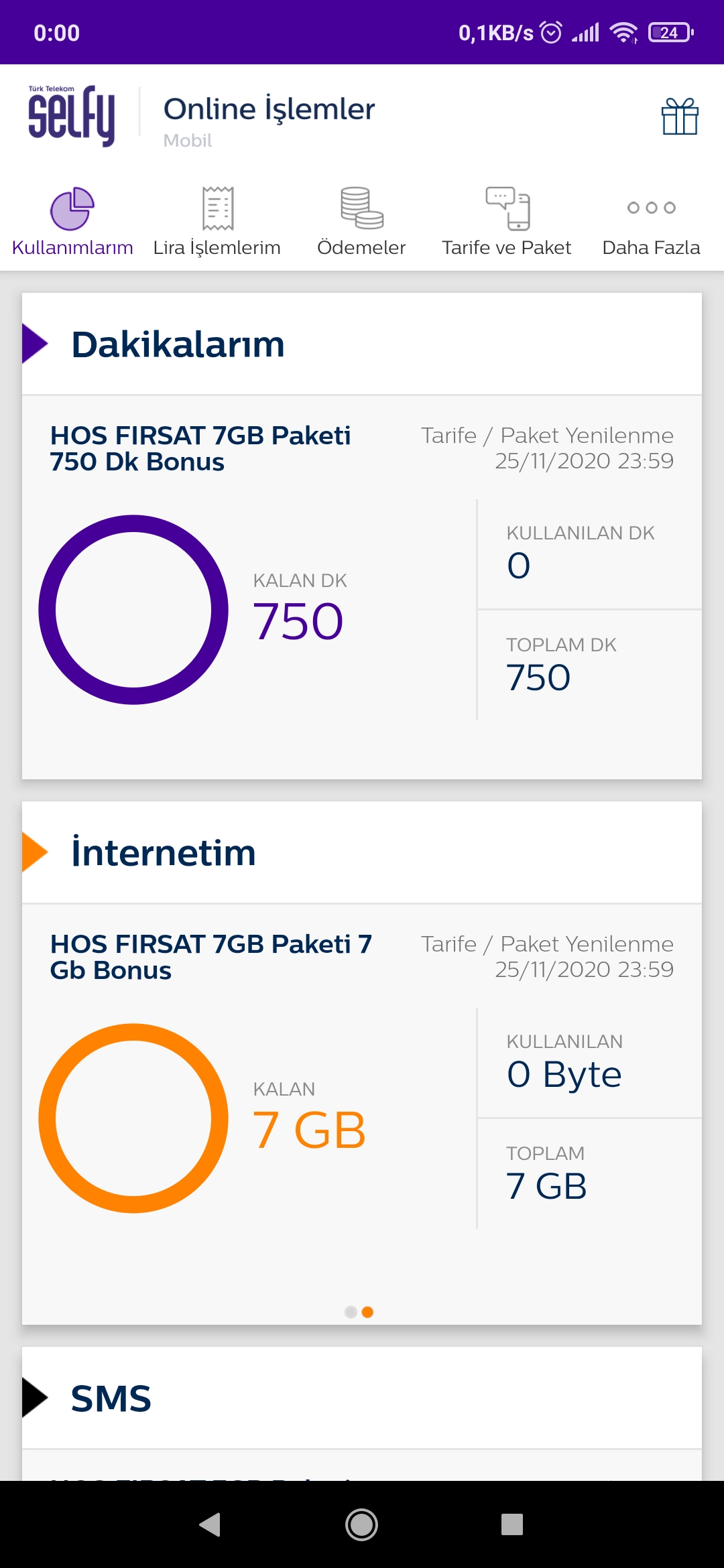Open the gift box rewards icon

680,117
